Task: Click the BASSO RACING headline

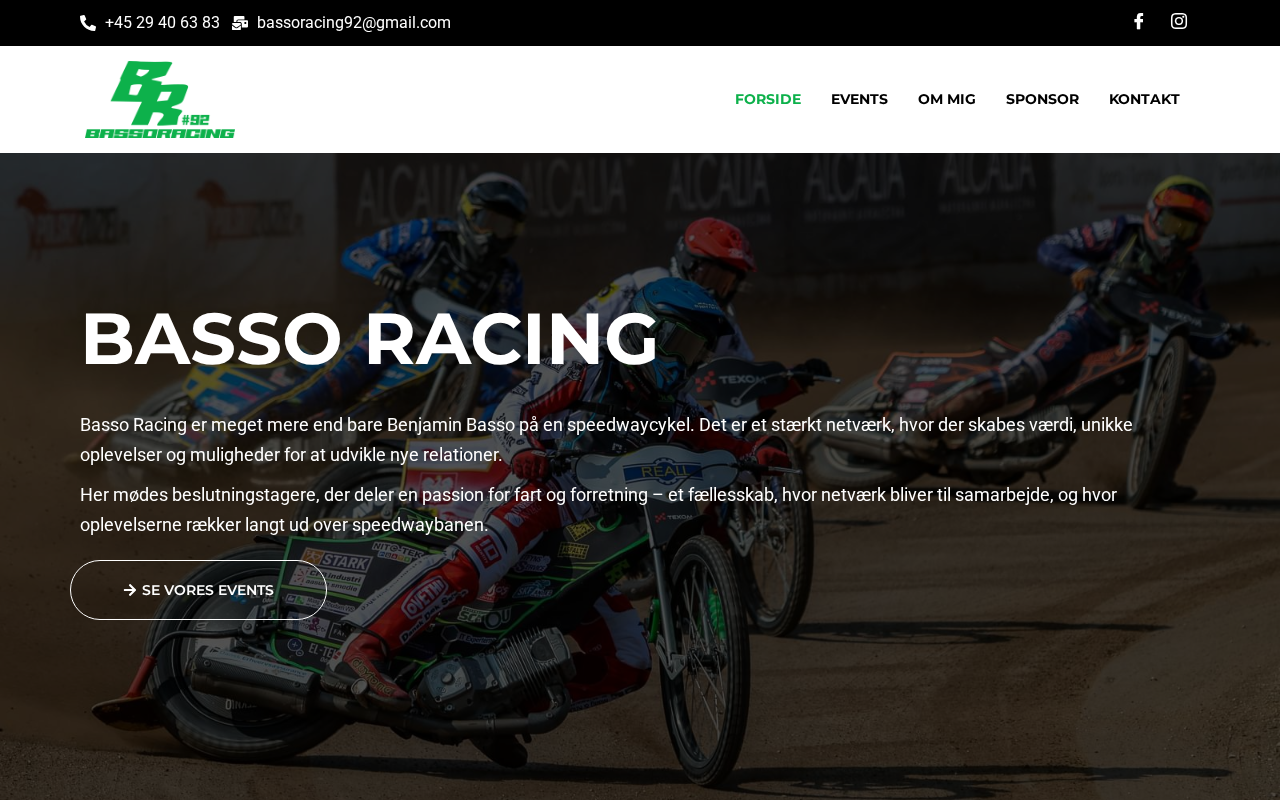Action: [370, 339]
